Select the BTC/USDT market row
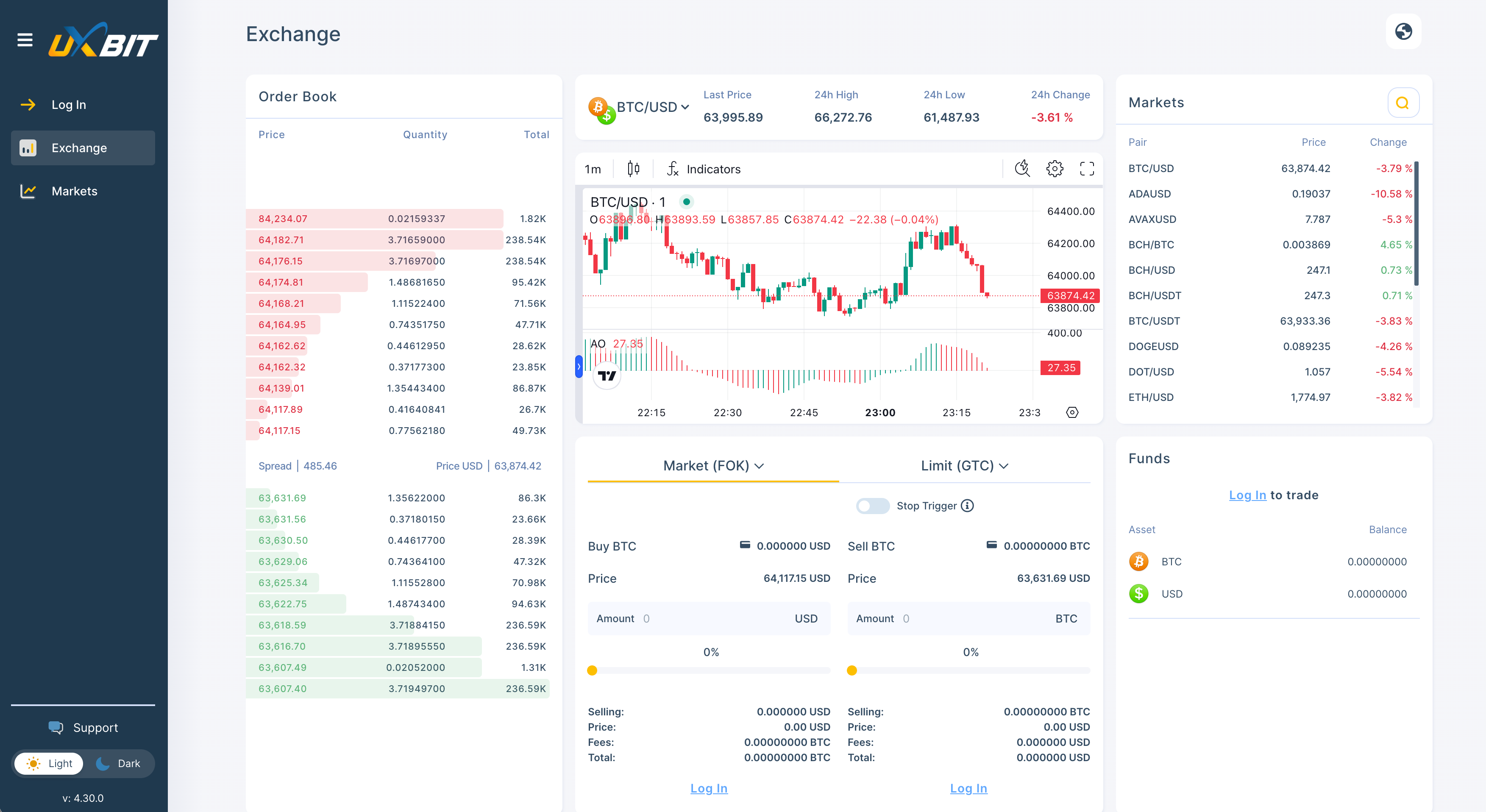This screenshot has height=812, width=1486. (1270, 321)
